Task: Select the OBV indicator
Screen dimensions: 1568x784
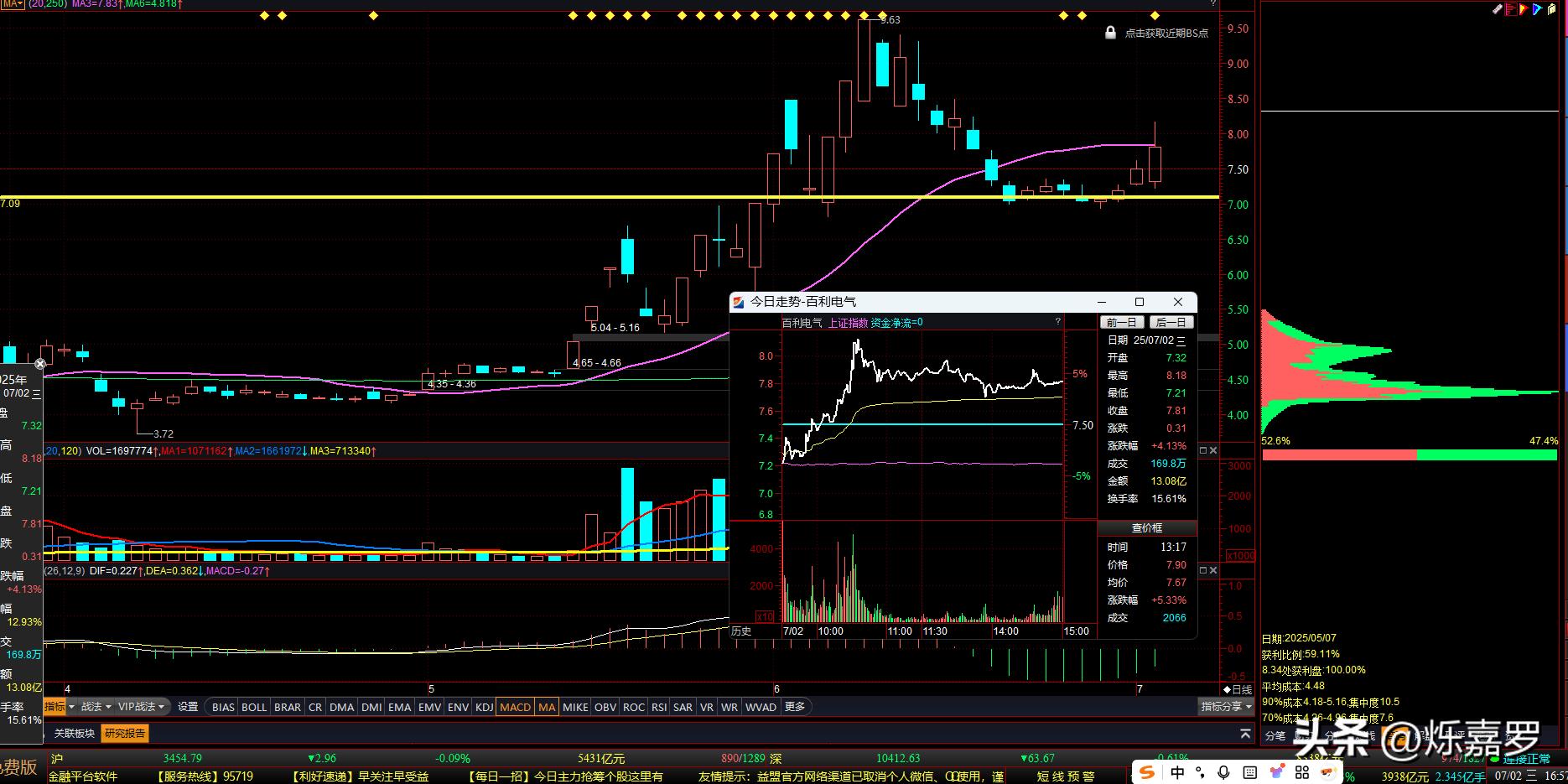Action: tap(605, 707)
